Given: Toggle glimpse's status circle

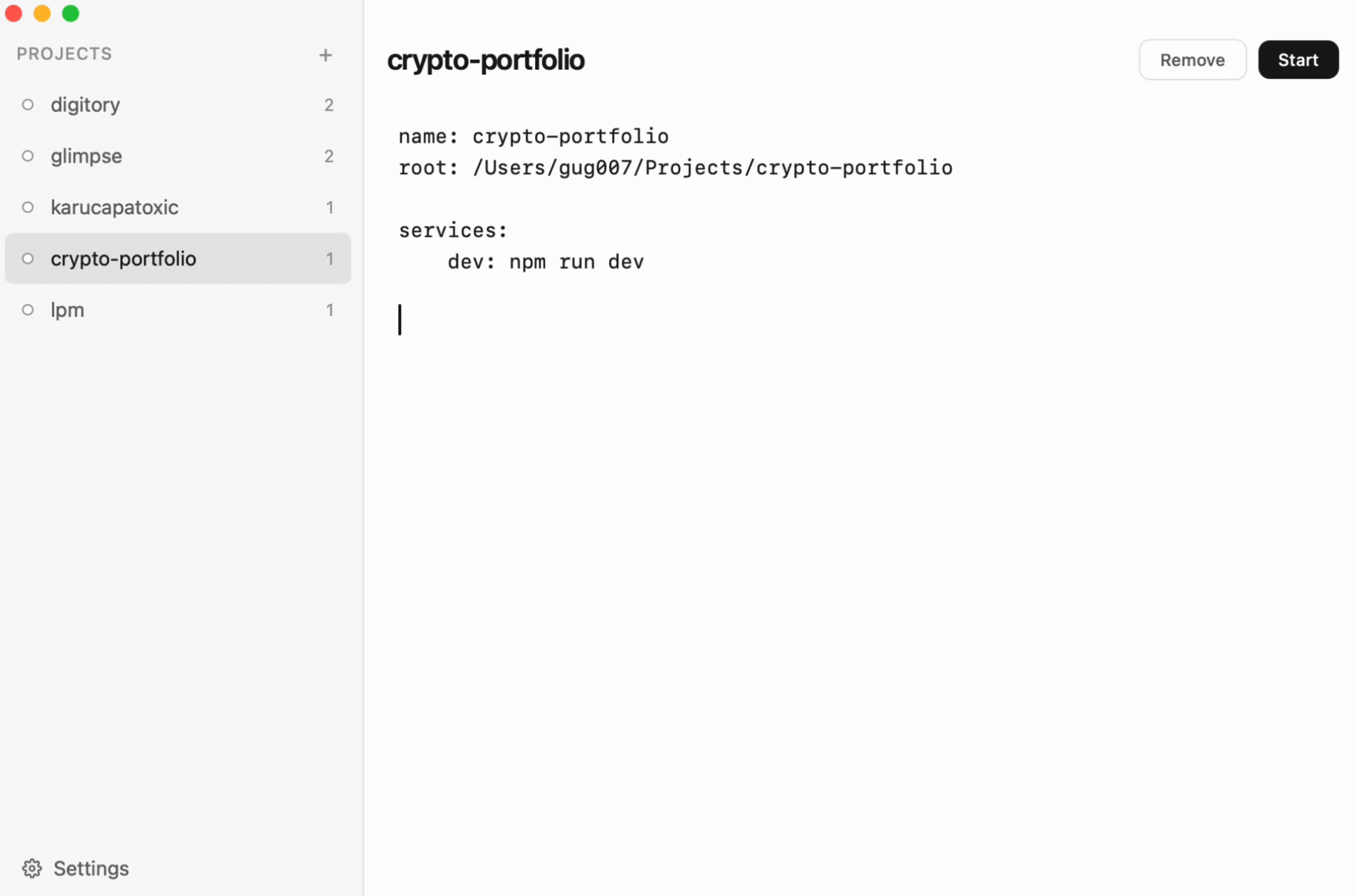Looking at the screenshot, I should (x=29, y=156).
